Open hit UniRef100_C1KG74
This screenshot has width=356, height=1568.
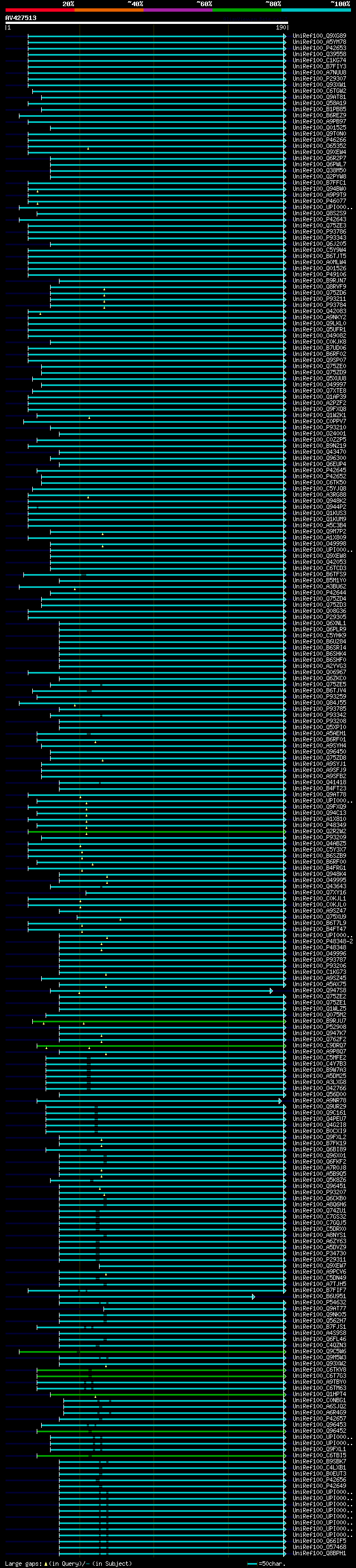click(319, 60)
